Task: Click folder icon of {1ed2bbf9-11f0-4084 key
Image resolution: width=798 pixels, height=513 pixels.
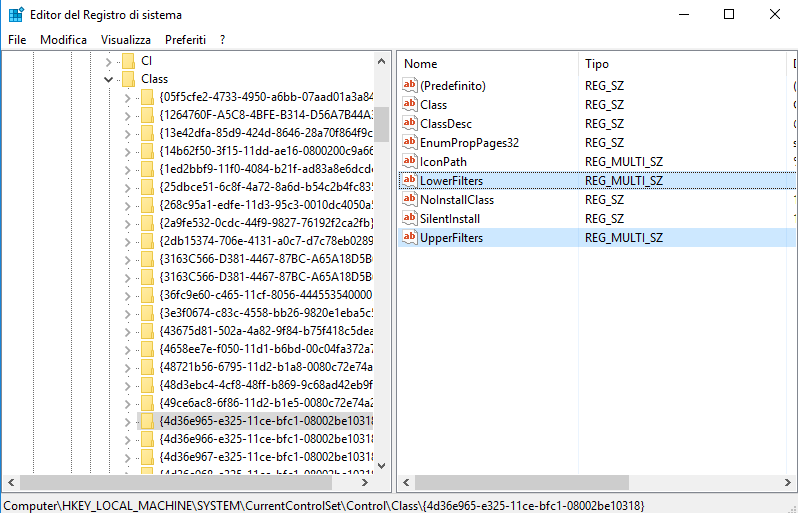Action: coord(147,169)
